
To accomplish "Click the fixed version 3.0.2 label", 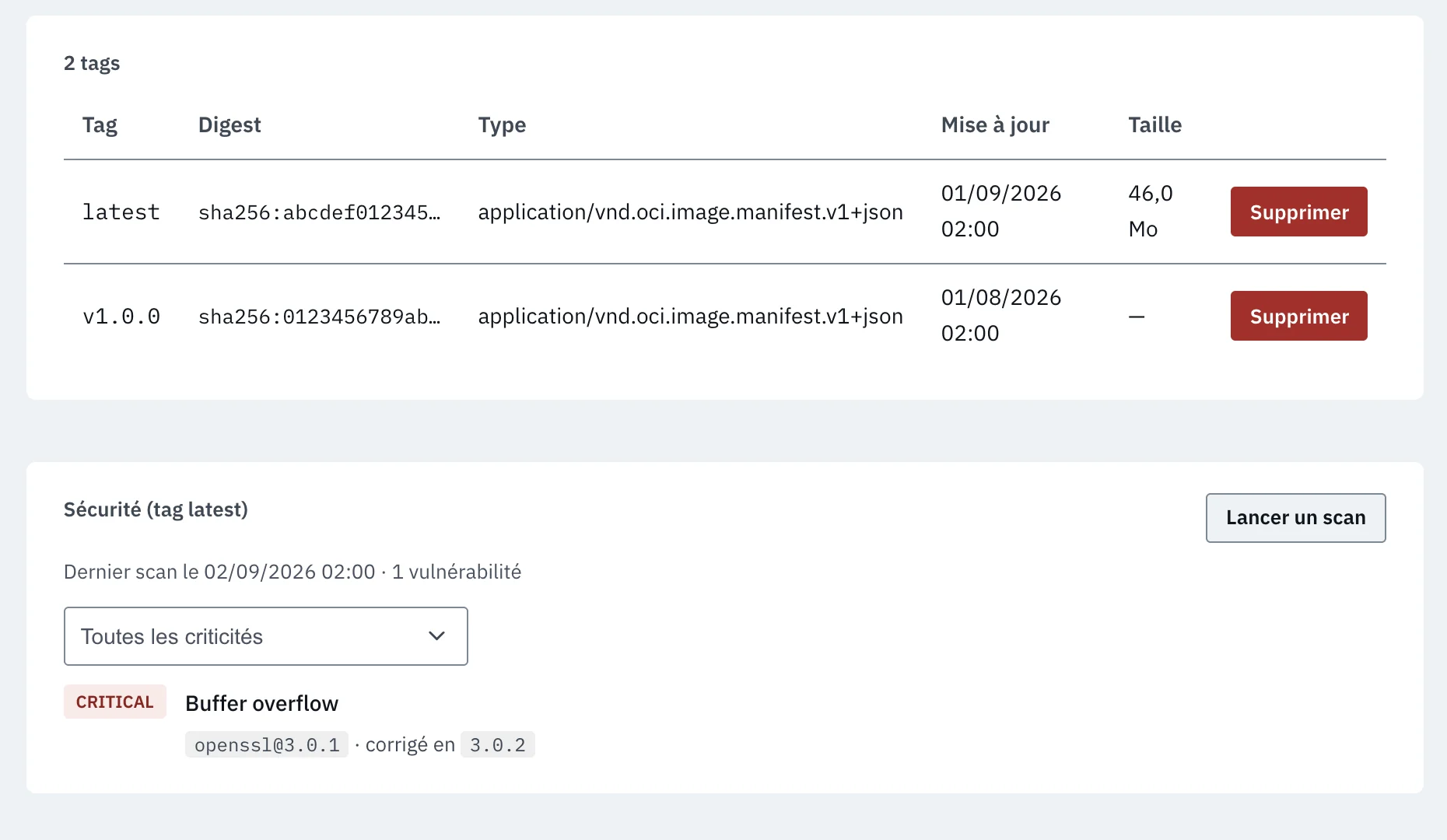I will (498, 745).
